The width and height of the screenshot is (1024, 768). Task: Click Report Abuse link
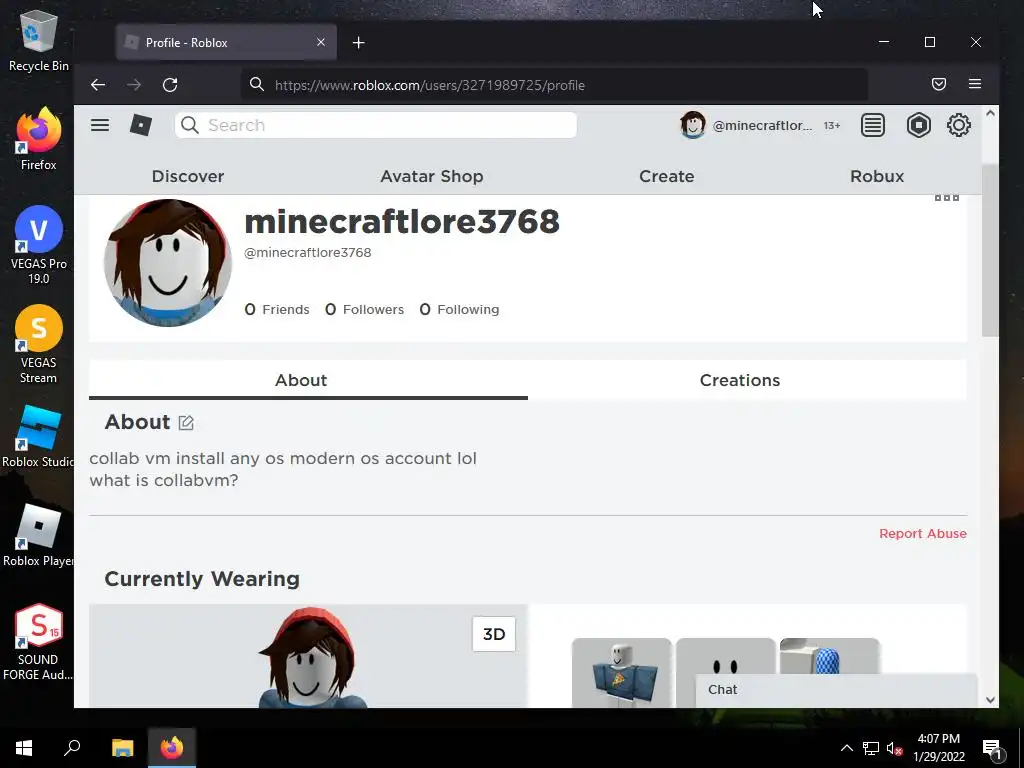coord(922,534)
